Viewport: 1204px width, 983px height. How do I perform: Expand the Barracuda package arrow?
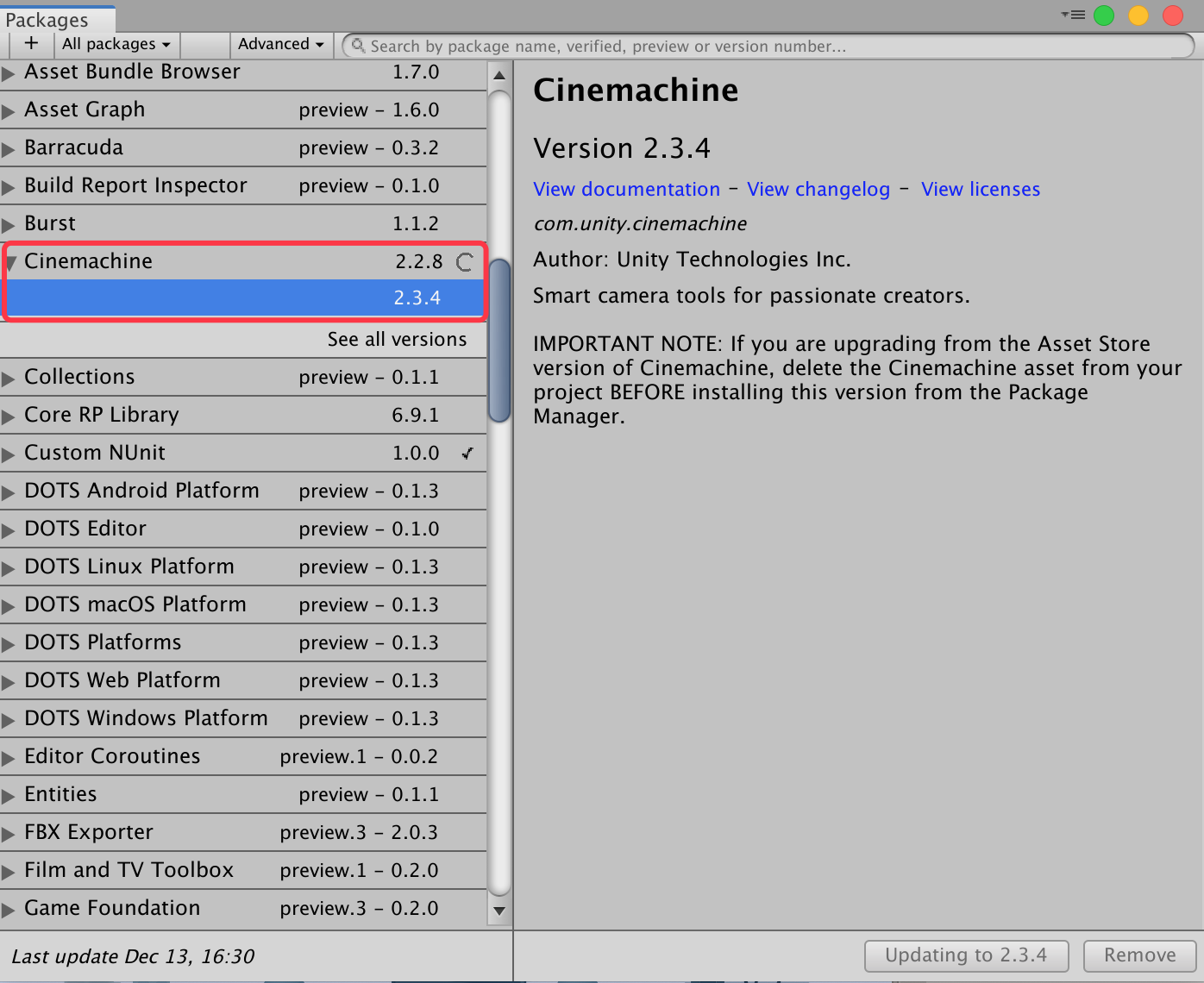coord(9,149)
